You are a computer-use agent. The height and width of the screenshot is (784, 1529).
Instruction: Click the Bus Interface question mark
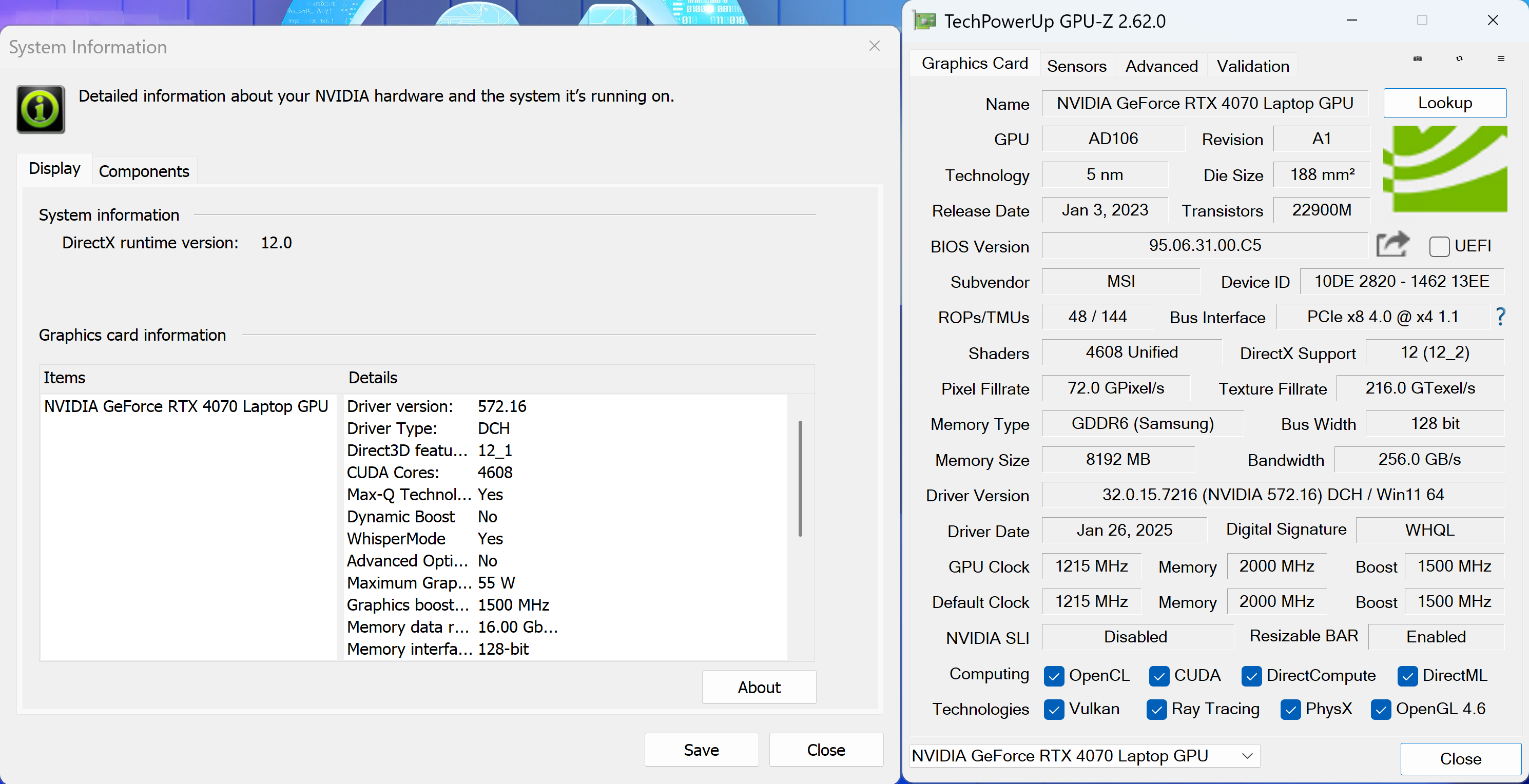[x=1500, y=317]
